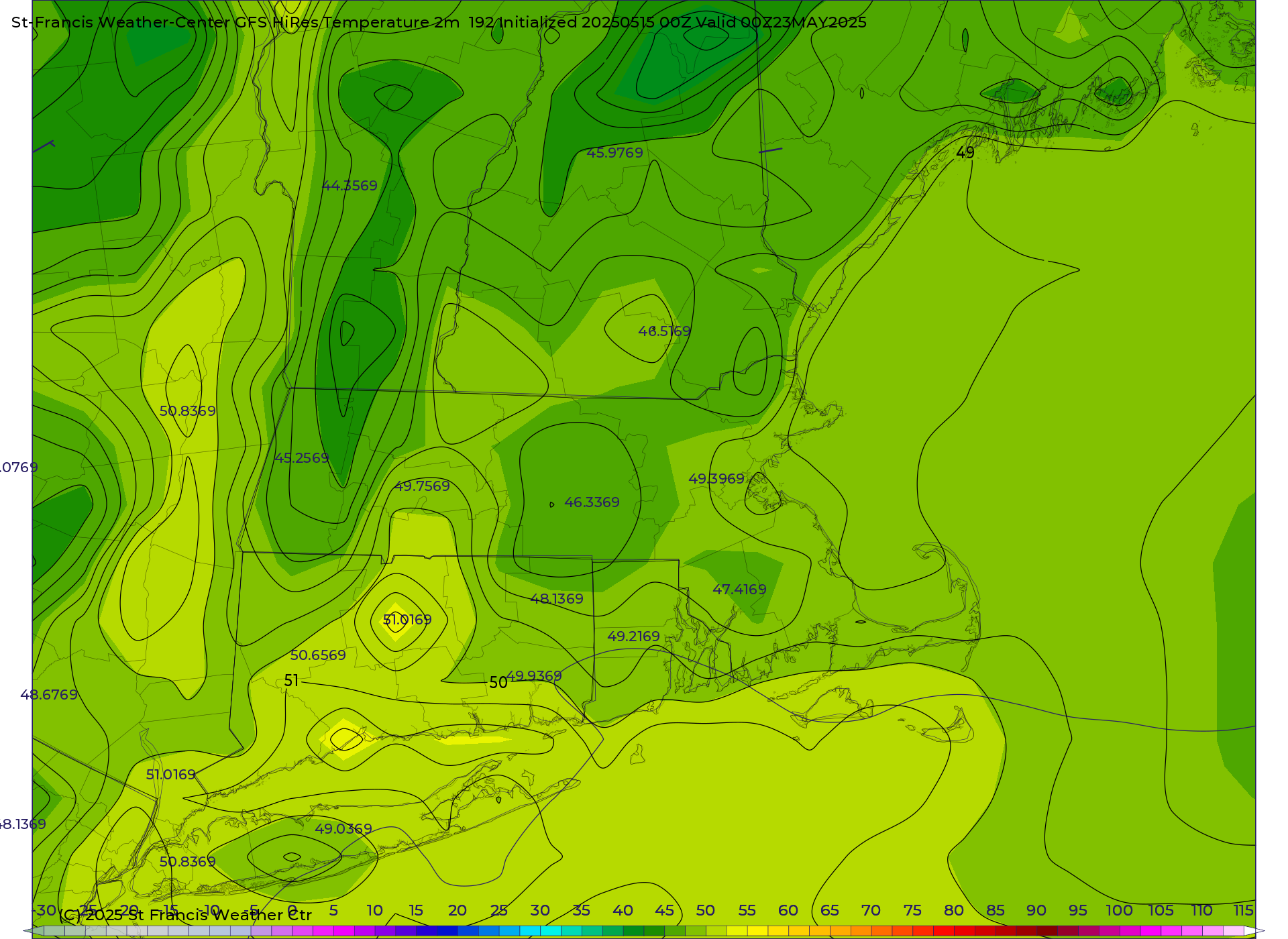This screenshot has width=1288, height=939.
Task: Click the 47.4169 temperature value
Action: pyautogui.click(x=739, y=590)
